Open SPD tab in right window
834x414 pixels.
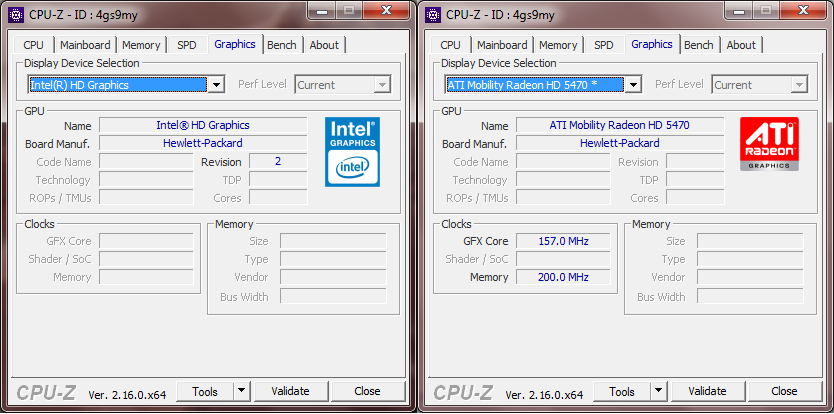(604, 45)
